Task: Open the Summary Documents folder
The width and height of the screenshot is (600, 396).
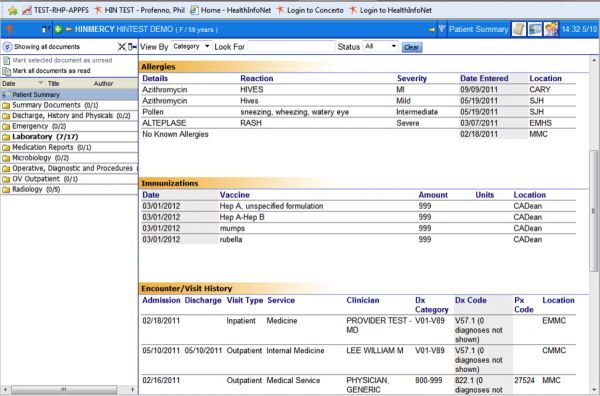Action: [69, 105]
